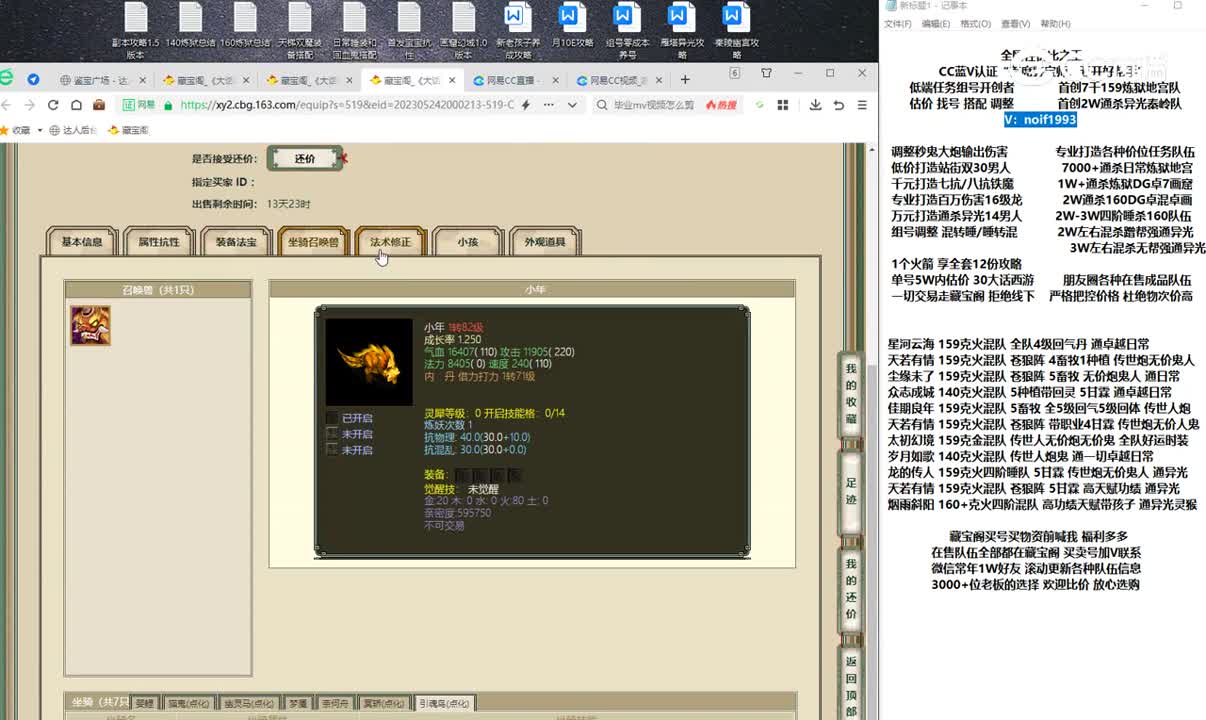
Task: Click the browser URL address field
Action: 345,105
